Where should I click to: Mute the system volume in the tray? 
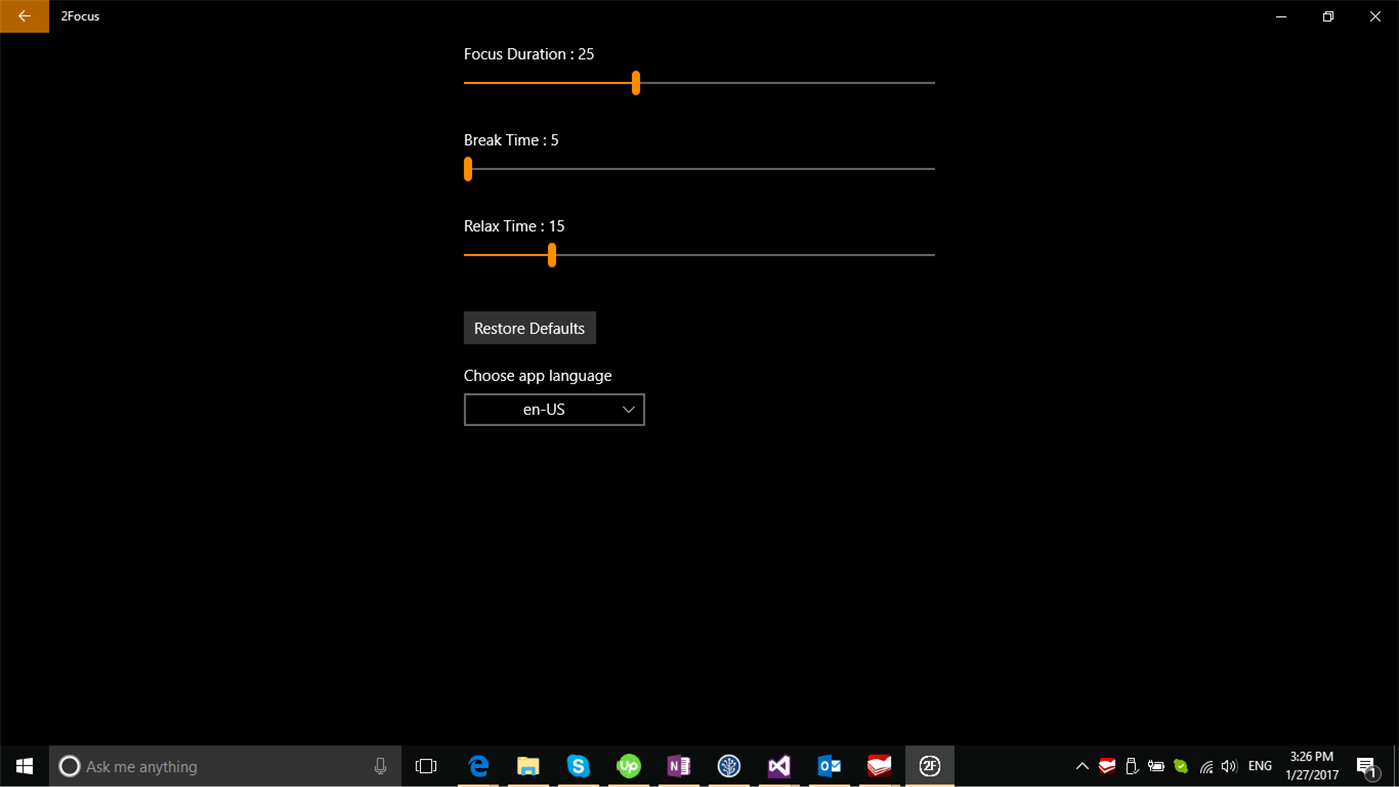click(1228, 765)
